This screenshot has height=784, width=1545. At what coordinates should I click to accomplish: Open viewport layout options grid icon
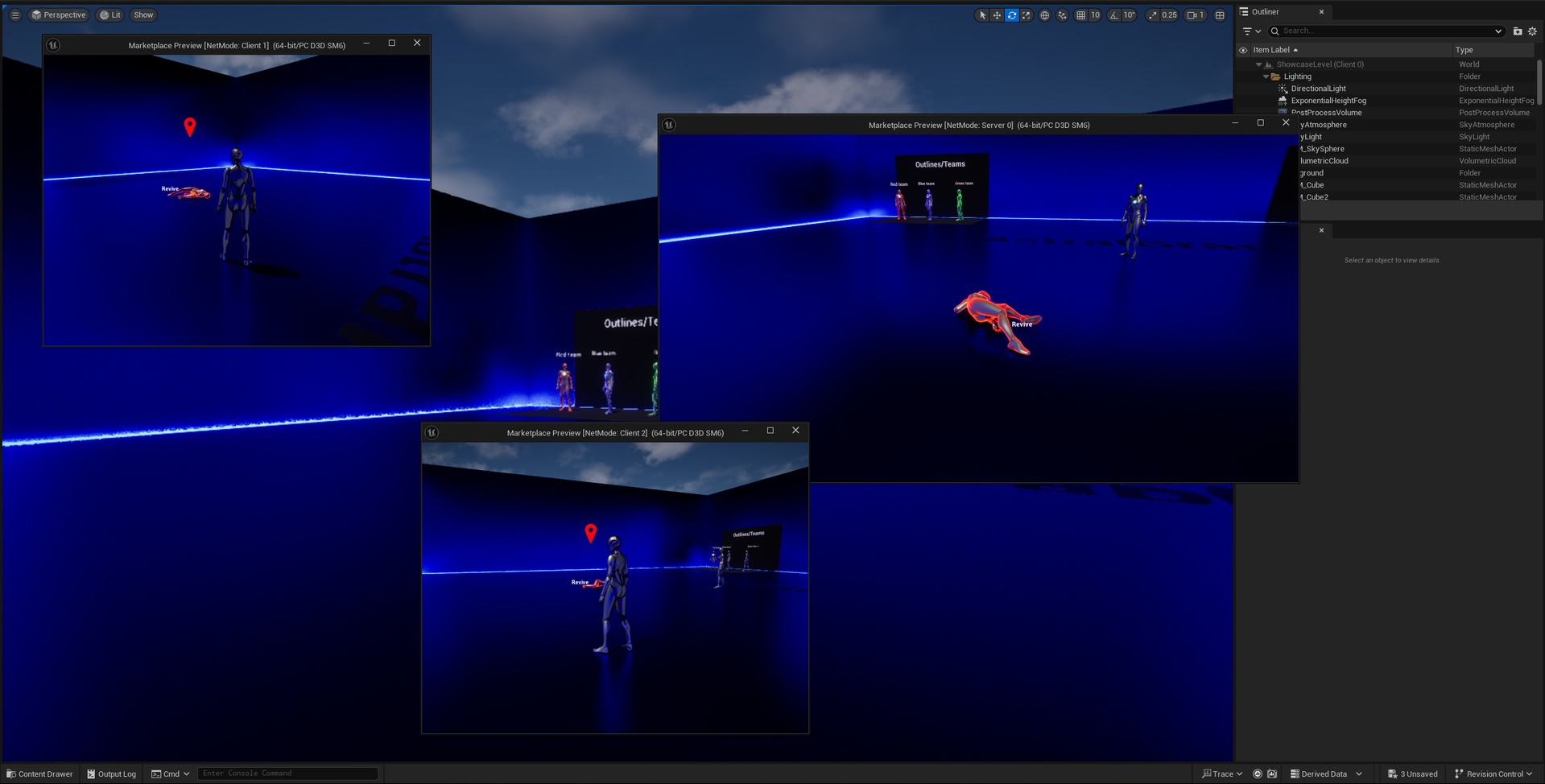1220,15
